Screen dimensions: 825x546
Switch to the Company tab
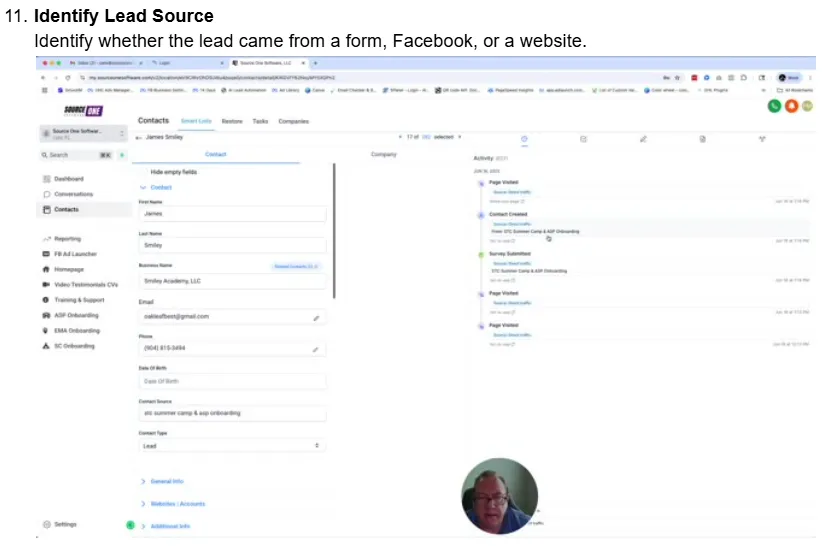point(384,155)
